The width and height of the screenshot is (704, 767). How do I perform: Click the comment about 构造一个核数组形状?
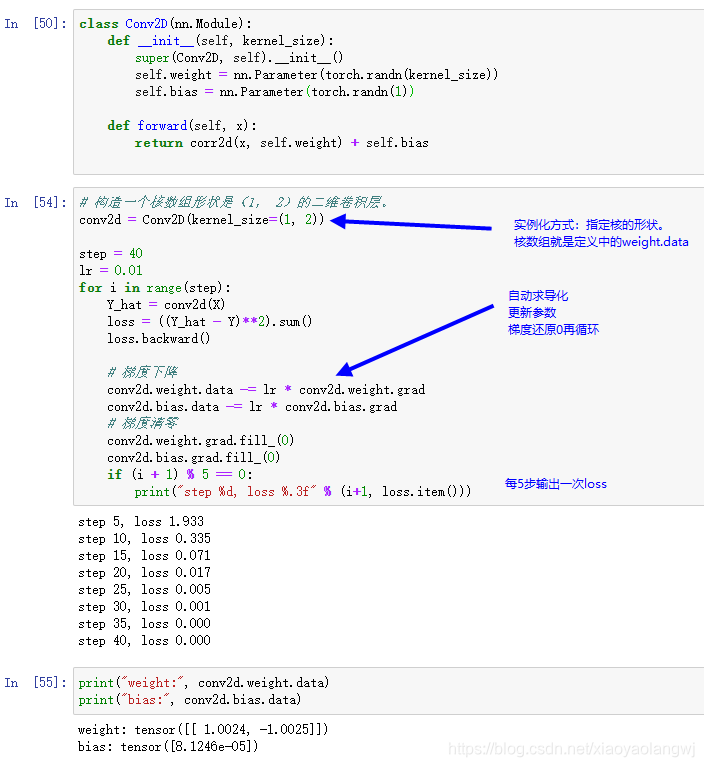233,202
